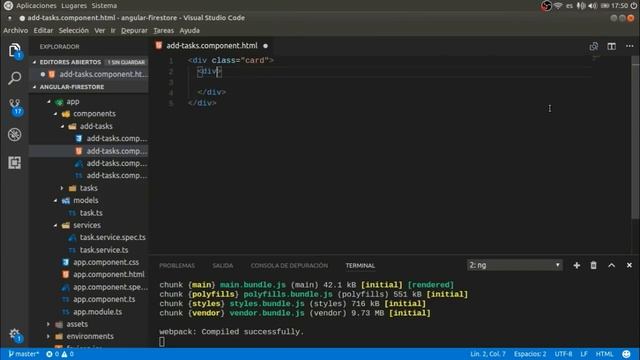Screen dimensions: 640x360
Task: Open the Extensions view
Action: [15, 162]
